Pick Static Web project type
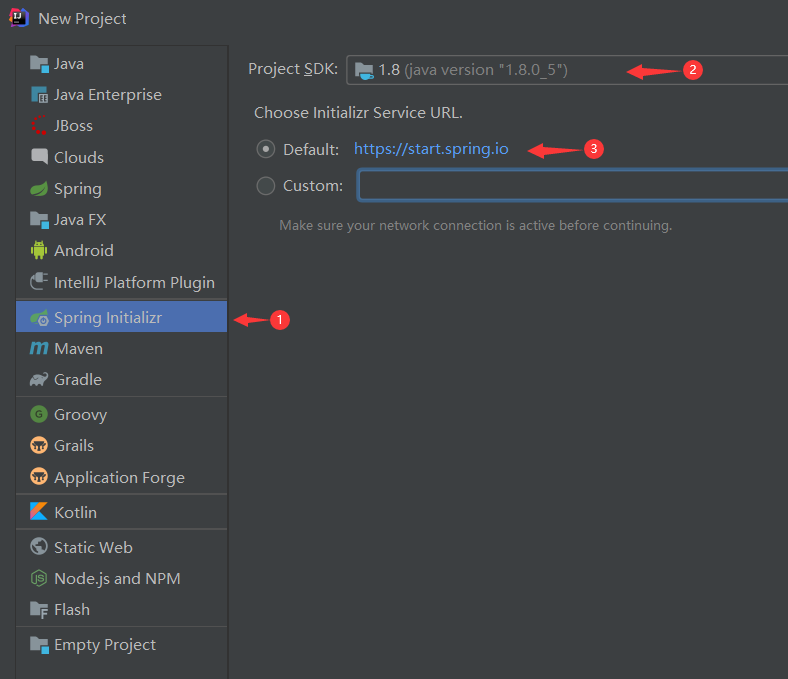This screenshot has width=788, height=679. tap(122, 547)
